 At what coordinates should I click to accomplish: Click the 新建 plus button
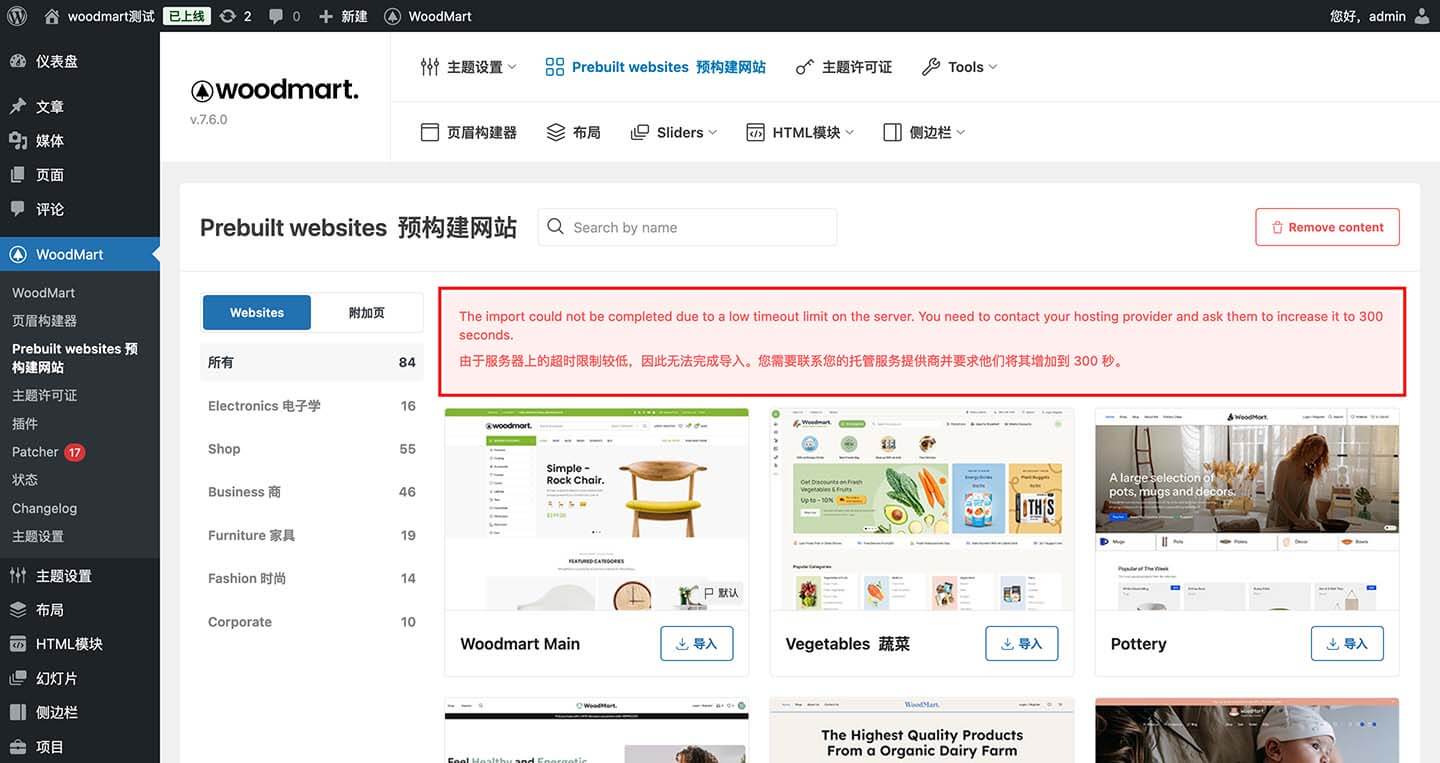tap(343, 16)
